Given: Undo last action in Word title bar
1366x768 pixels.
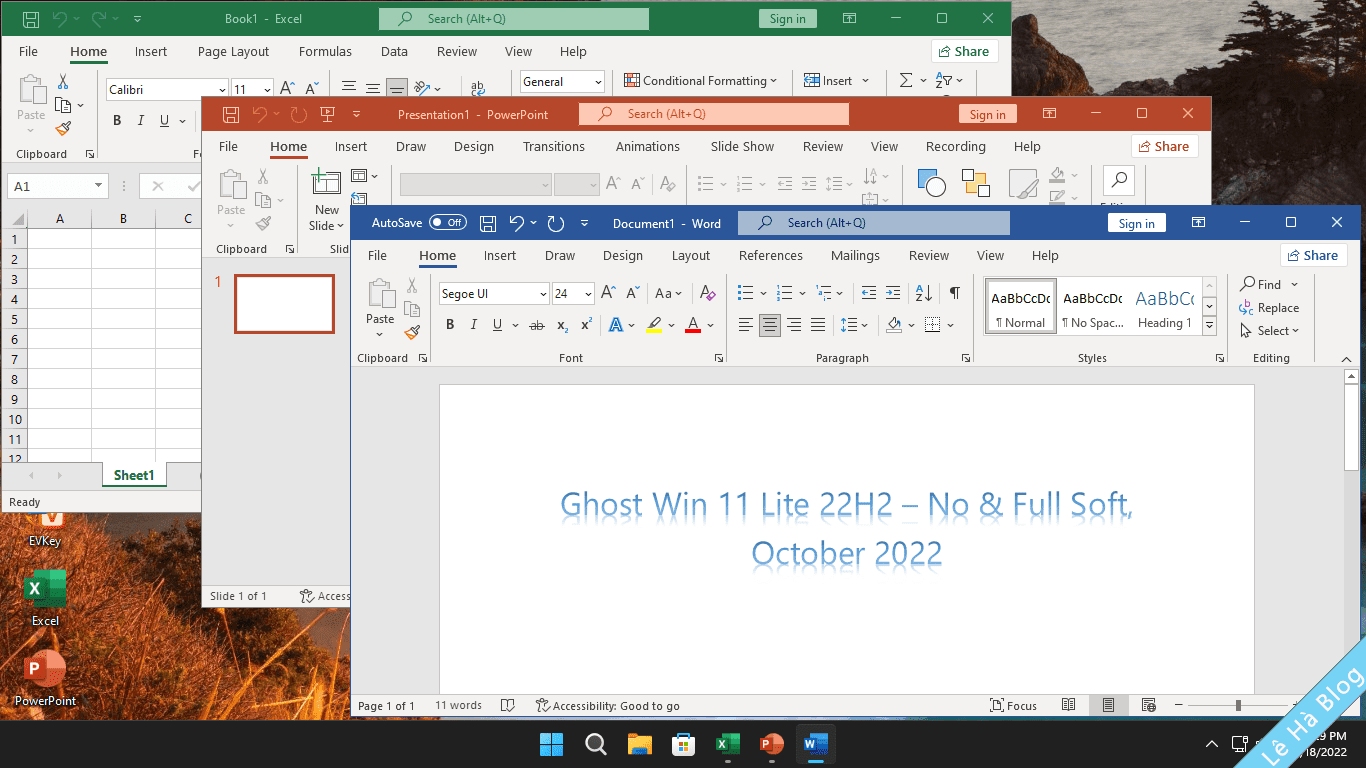Looking at the screenshot, I should tap(516, 223).
